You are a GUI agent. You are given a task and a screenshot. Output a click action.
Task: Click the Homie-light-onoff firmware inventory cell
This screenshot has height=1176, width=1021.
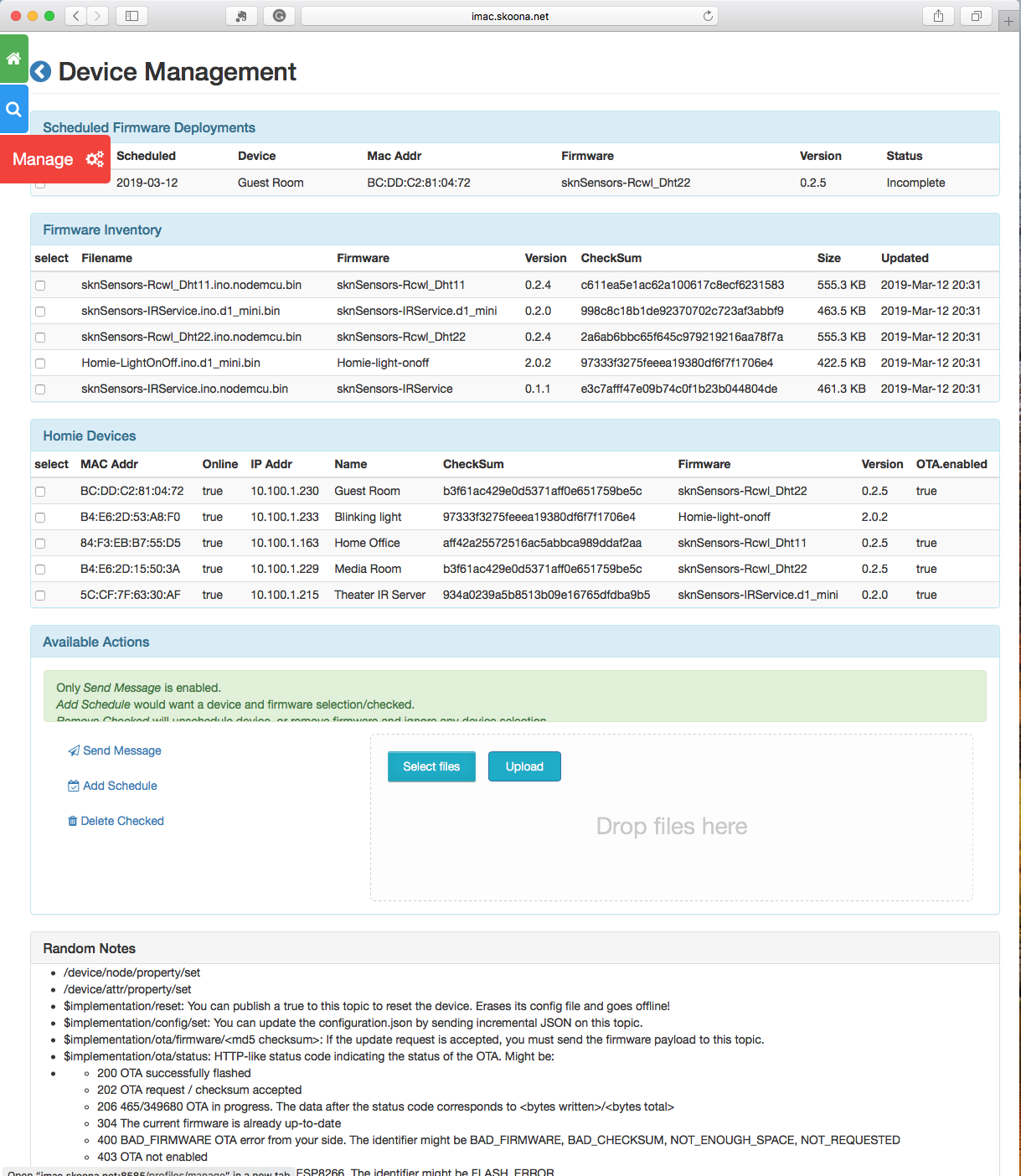tap(383, 363)
